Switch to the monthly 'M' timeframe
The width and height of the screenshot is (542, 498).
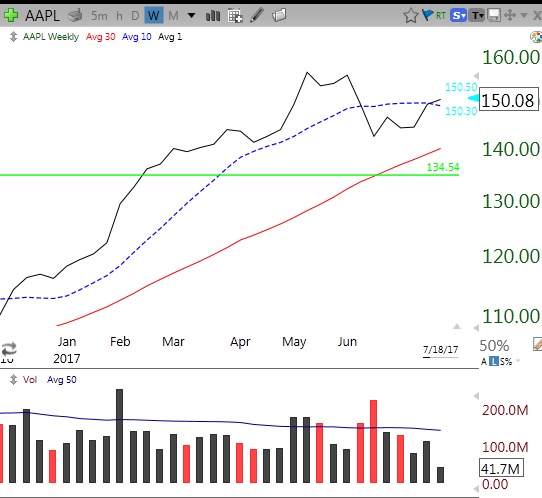(x=173, y=16)
